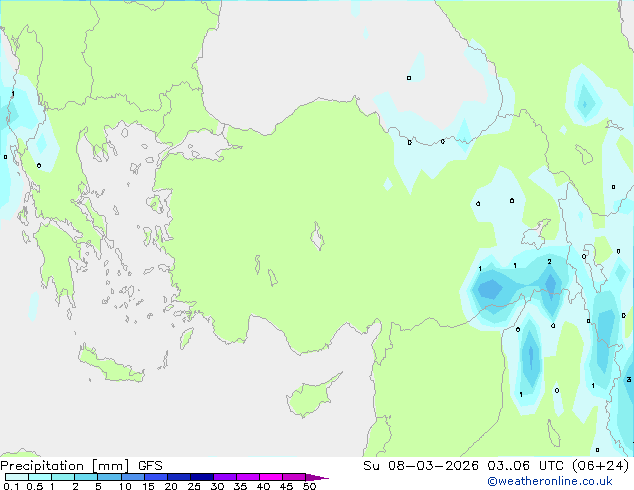The image size is (634, 490).
Task: Click the island of Cyprus on the map
Action: 312,397
